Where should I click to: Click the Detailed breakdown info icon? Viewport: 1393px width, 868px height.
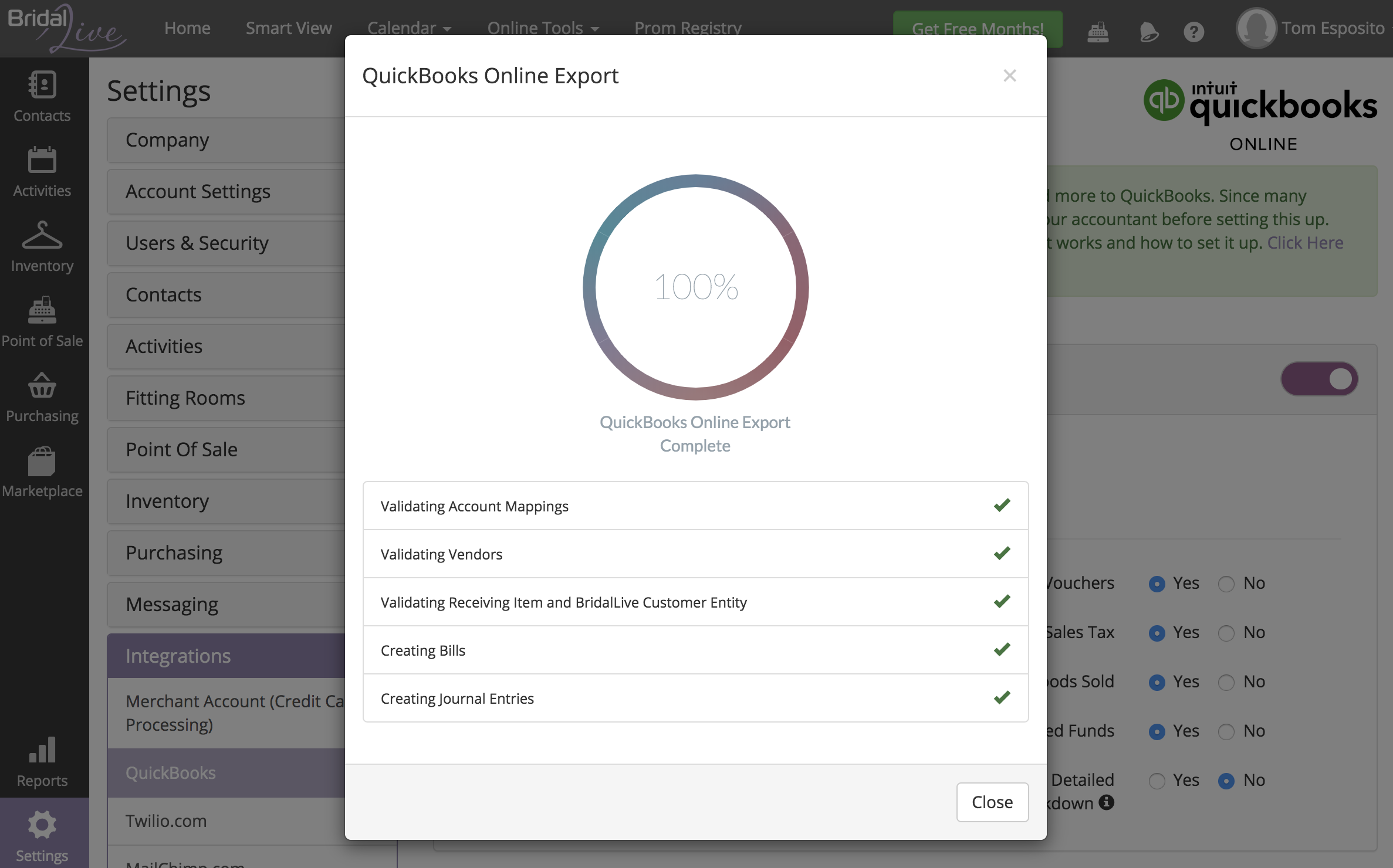click(x=1107, y=802)
